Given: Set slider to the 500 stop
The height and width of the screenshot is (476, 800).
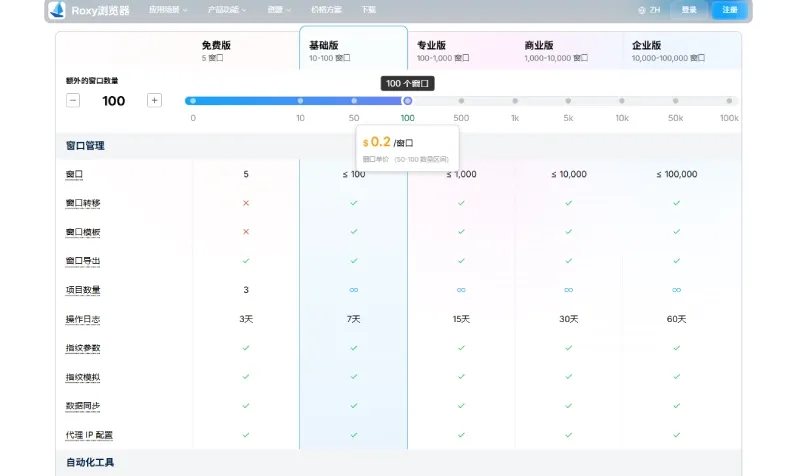Looking at the screenshot, I should [x=461, y=101].
